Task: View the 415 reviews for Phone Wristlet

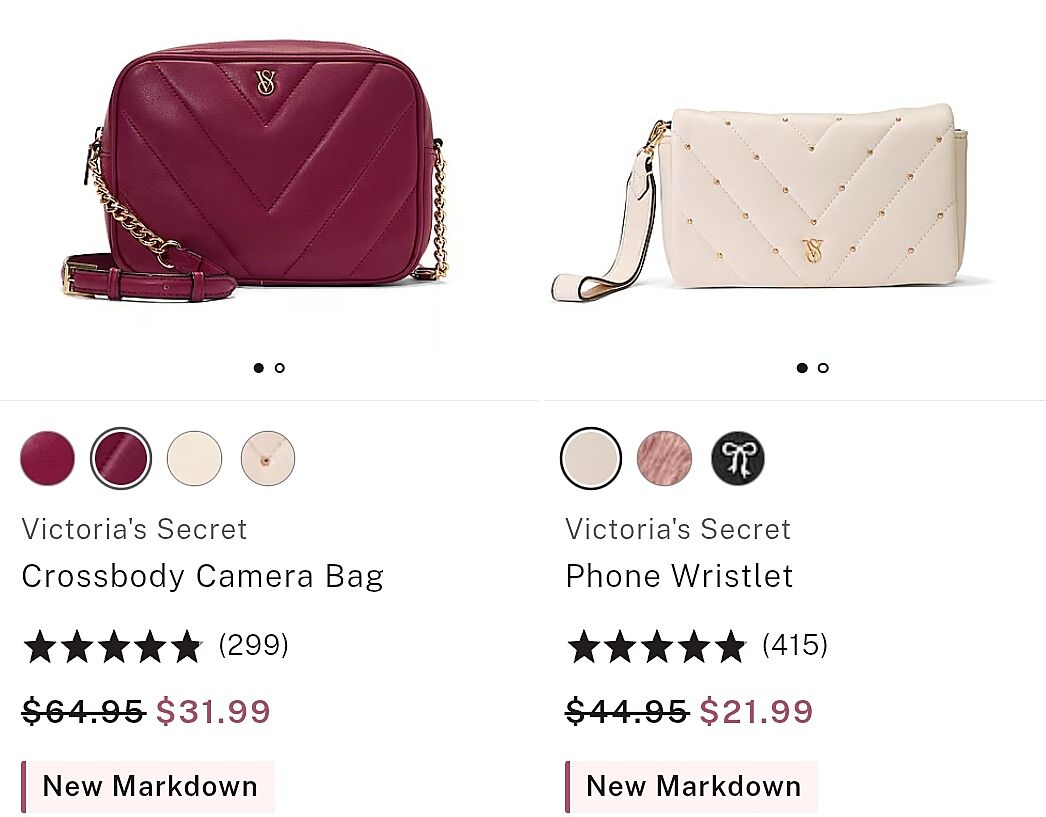Action: click(795, 645)
